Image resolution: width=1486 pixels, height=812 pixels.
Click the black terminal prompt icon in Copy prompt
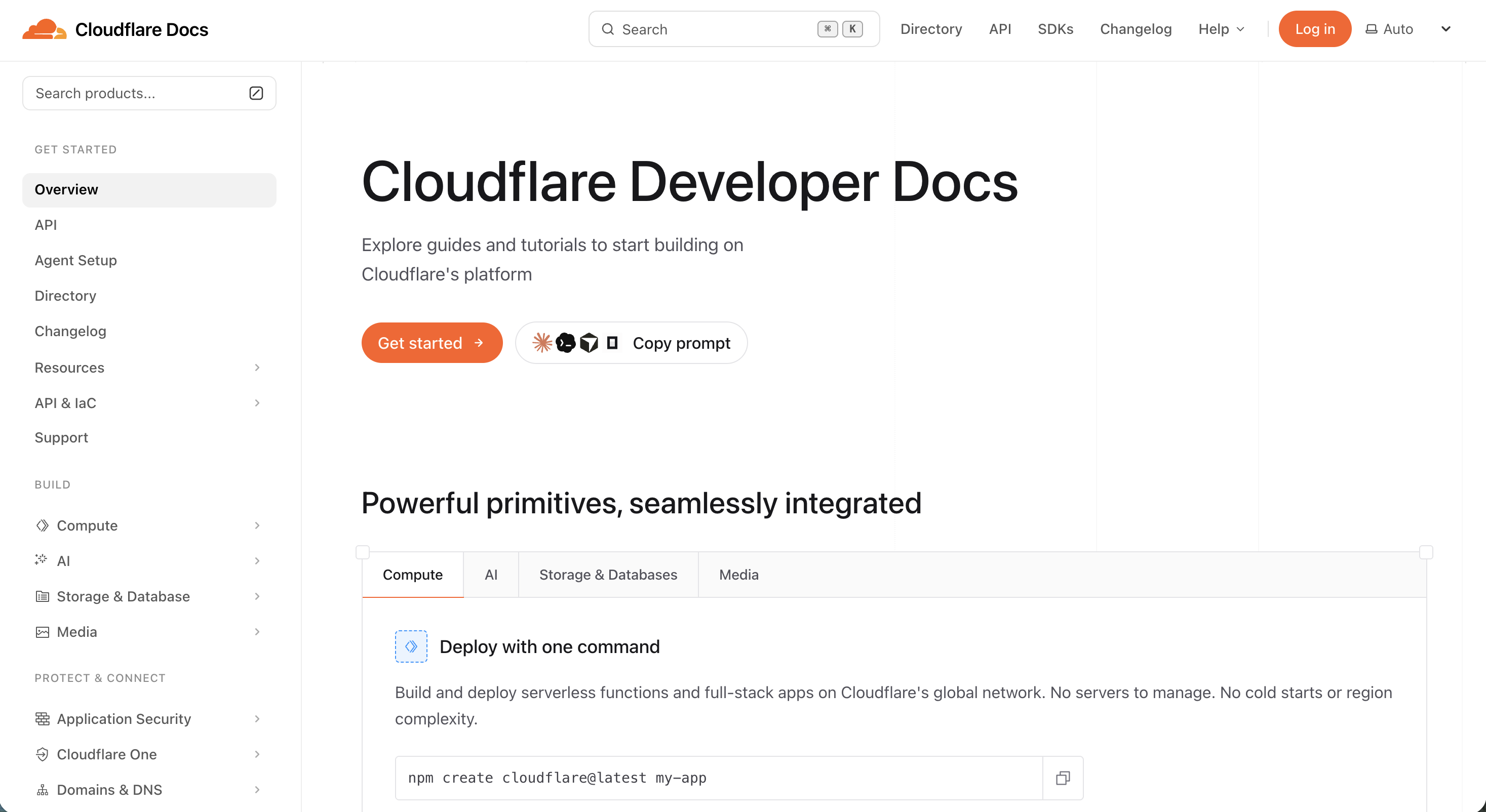coord(565,343)
